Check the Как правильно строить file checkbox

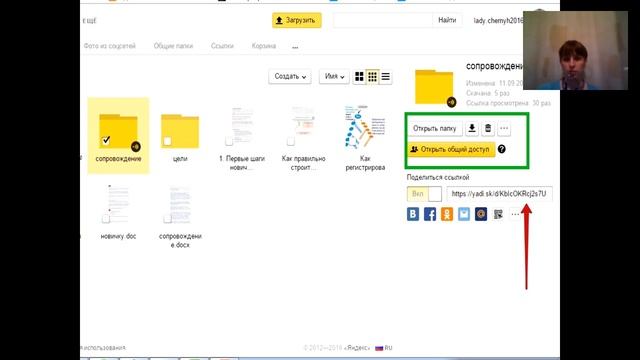(291, 141)
